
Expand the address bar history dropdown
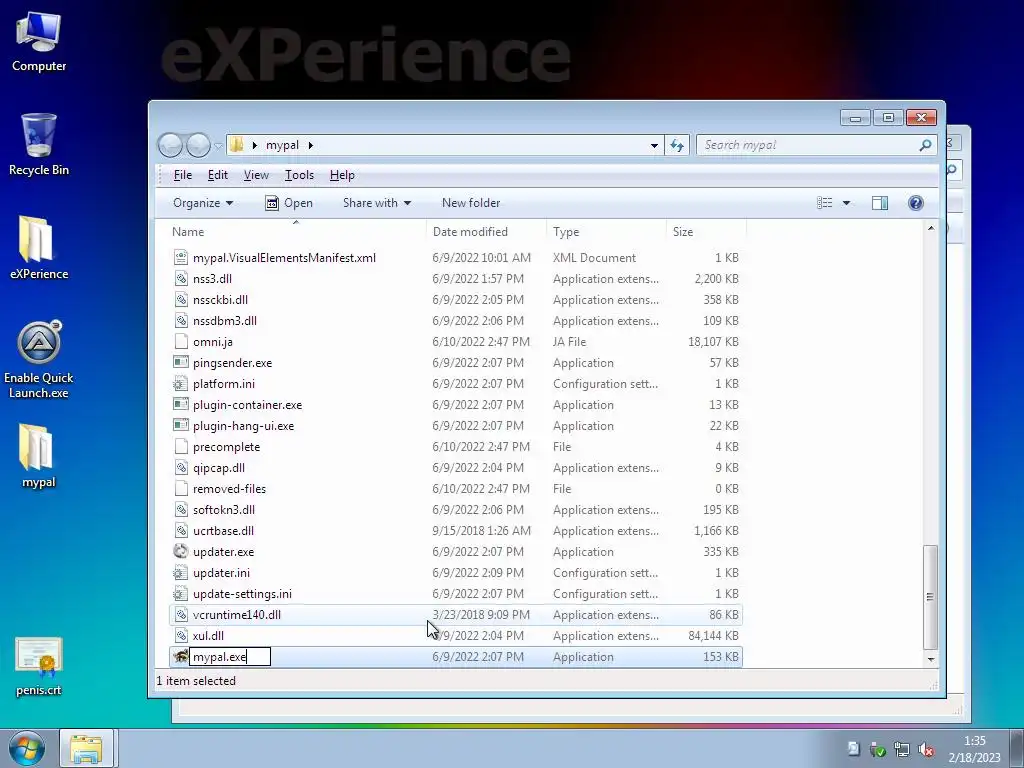pyautogui.click(x=654, y=146)
